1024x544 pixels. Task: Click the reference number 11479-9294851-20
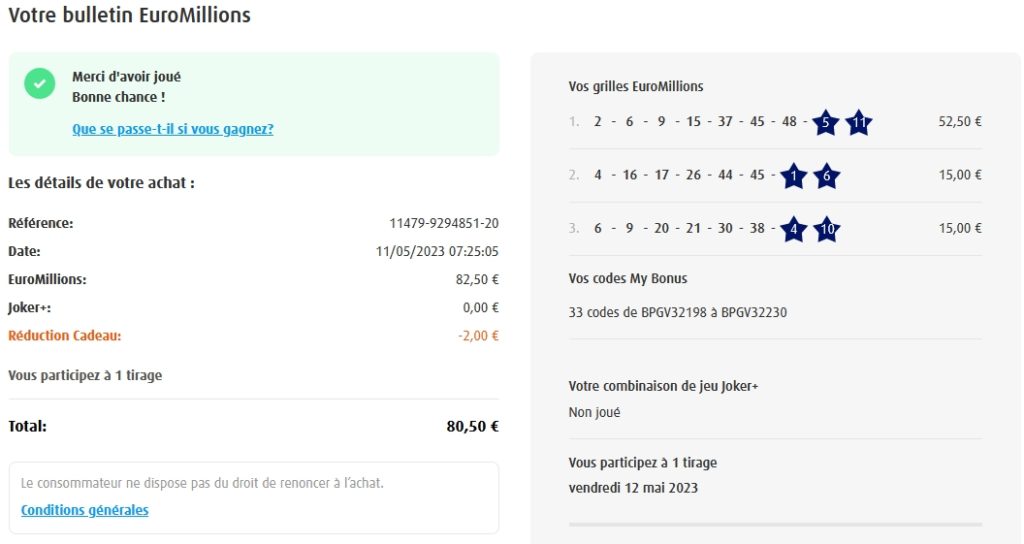point(444,223)
